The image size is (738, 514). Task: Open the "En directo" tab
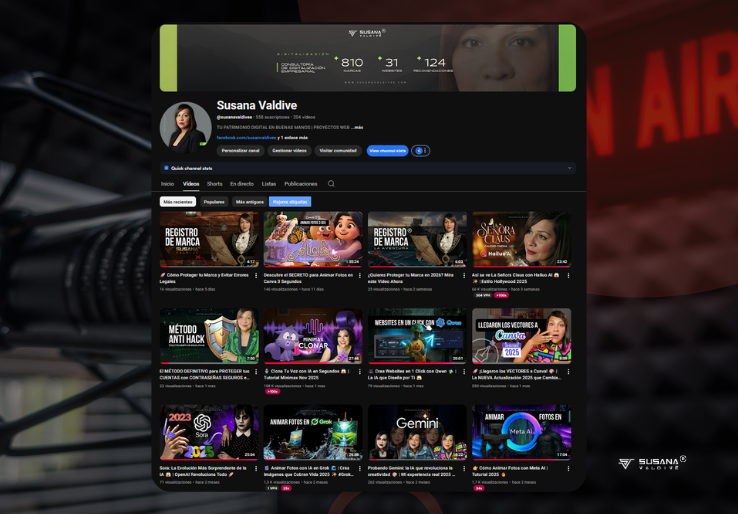pyautogui.click(x=242, y=184)
